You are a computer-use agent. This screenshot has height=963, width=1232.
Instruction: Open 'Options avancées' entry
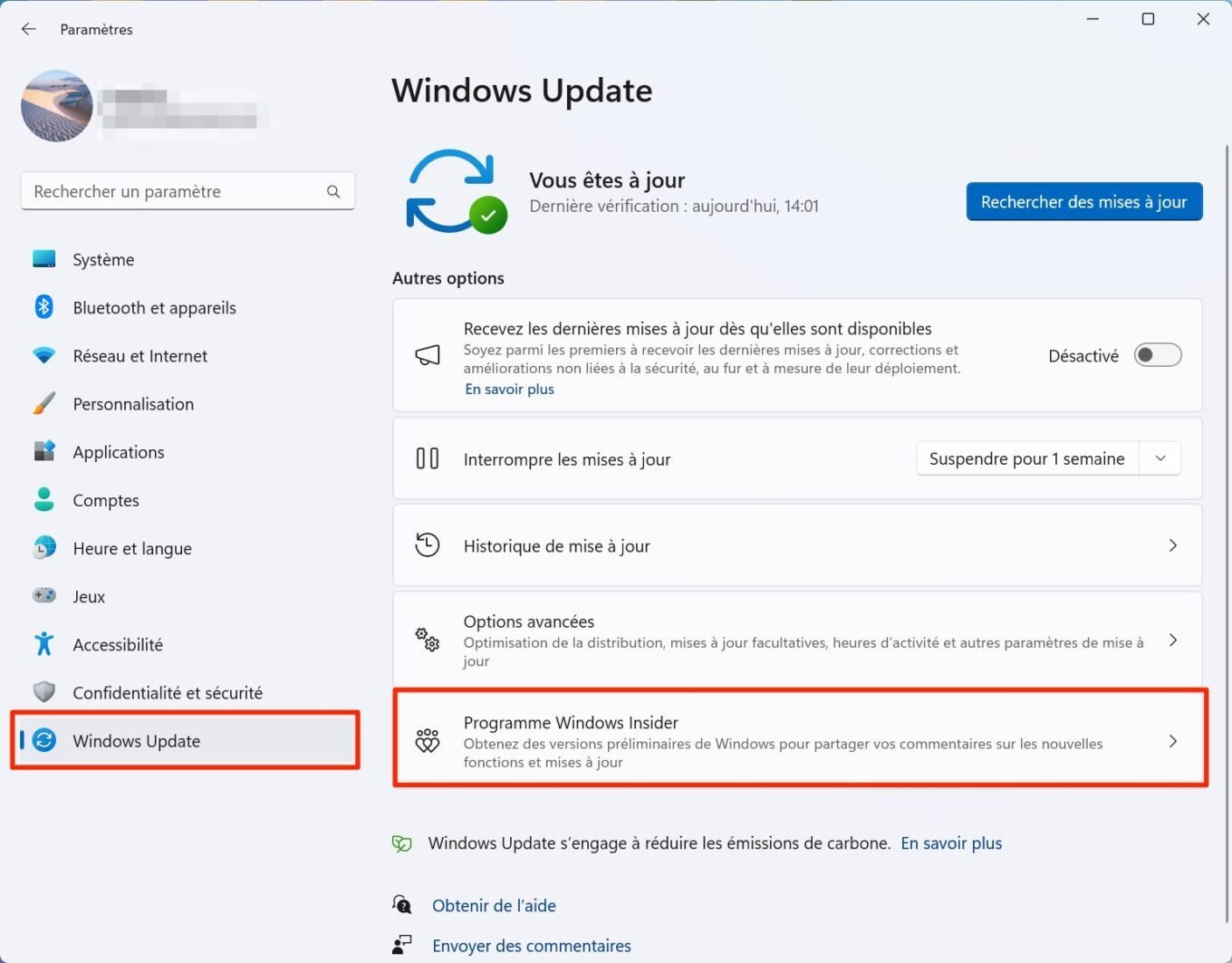click(797, 640)
